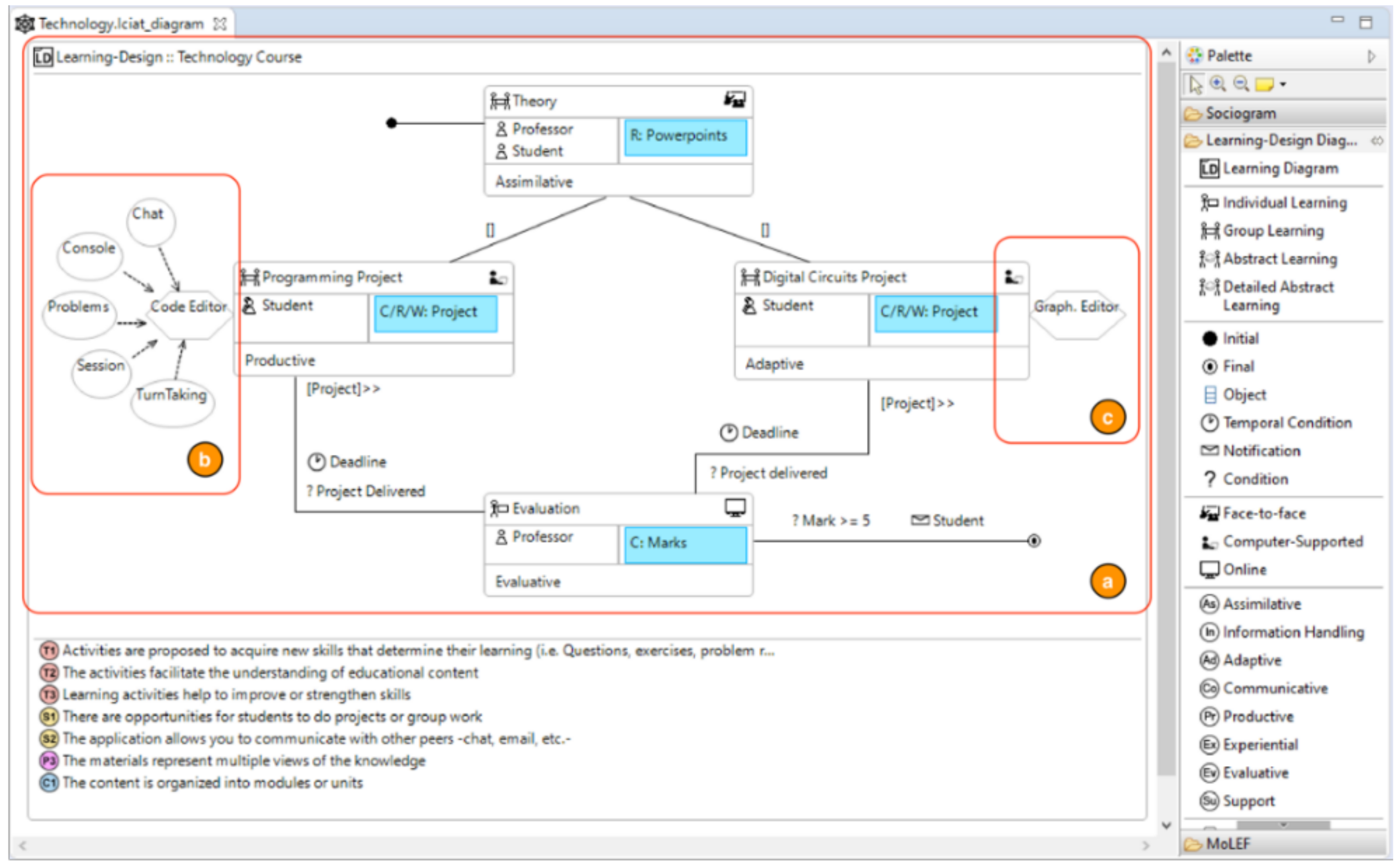Select the Initial node tool

[x=1240, y=339]
